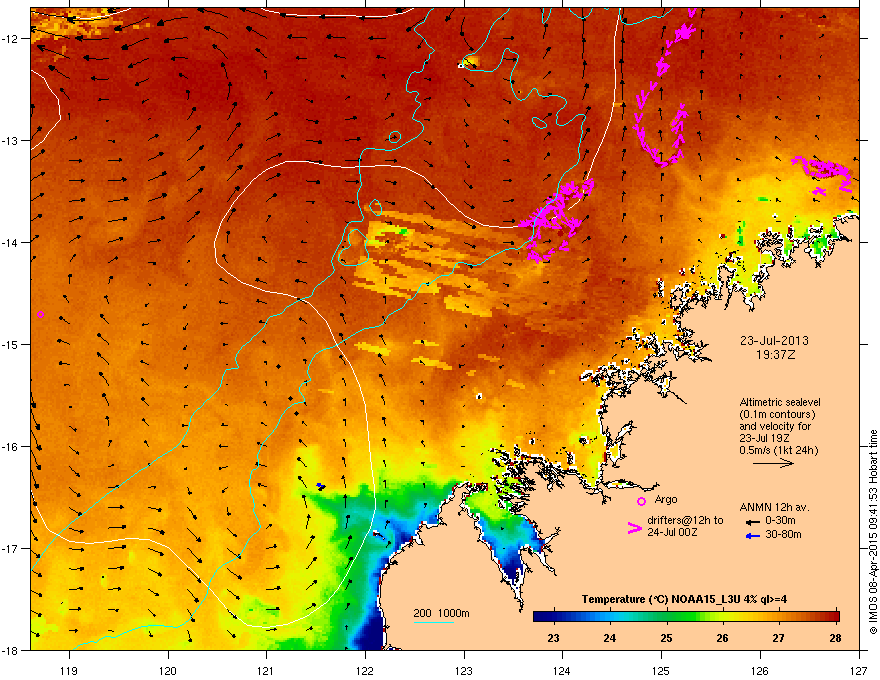Click the date label 23-Jul-2013
The image size is (880, 680).
[774, 341]
